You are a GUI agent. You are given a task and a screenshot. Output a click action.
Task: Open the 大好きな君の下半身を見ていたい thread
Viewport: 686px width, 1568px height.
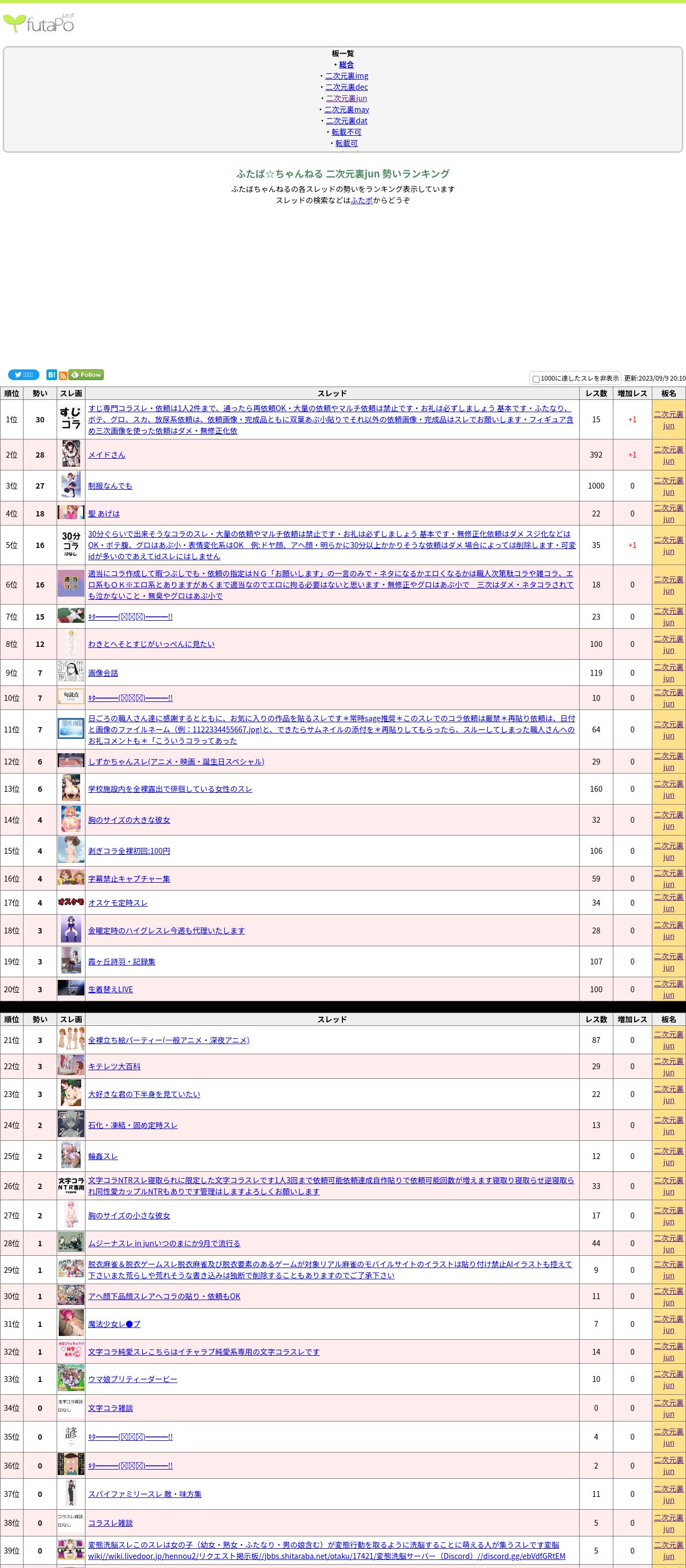tap(144, 1094)
